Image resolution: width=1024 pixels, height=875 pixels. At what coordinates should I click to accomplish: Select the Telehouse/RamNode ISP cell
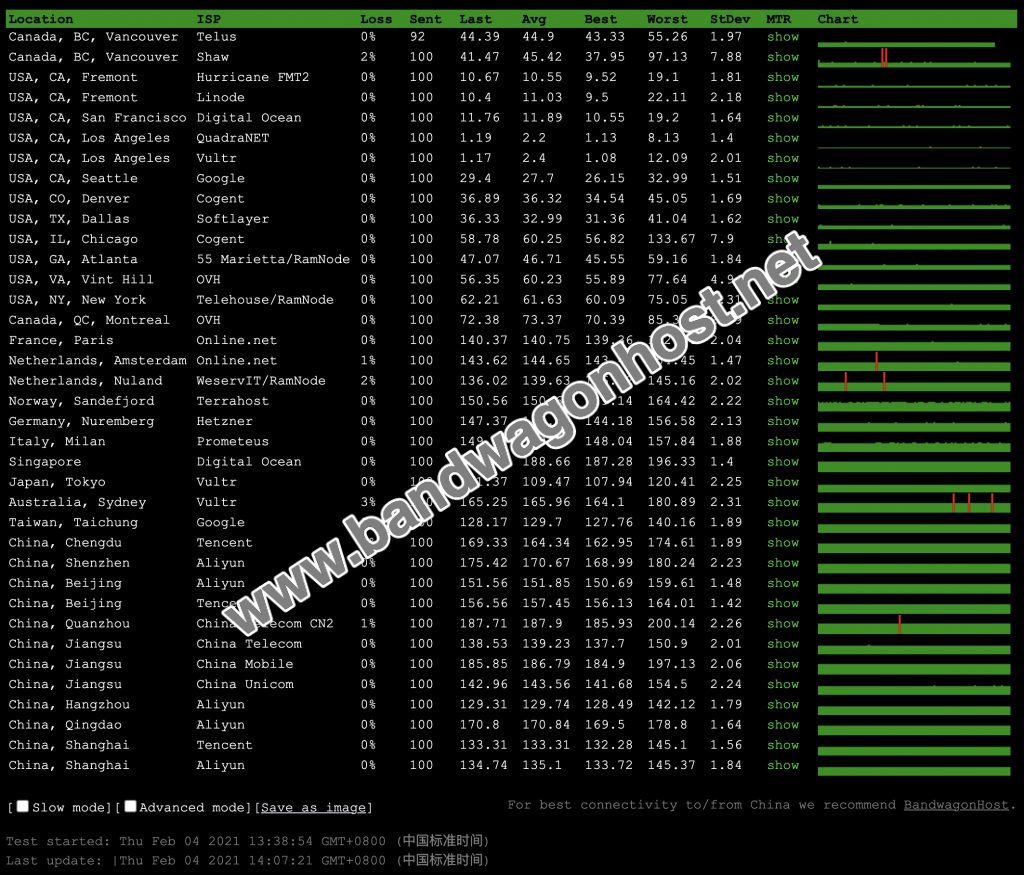coord(265,300)
